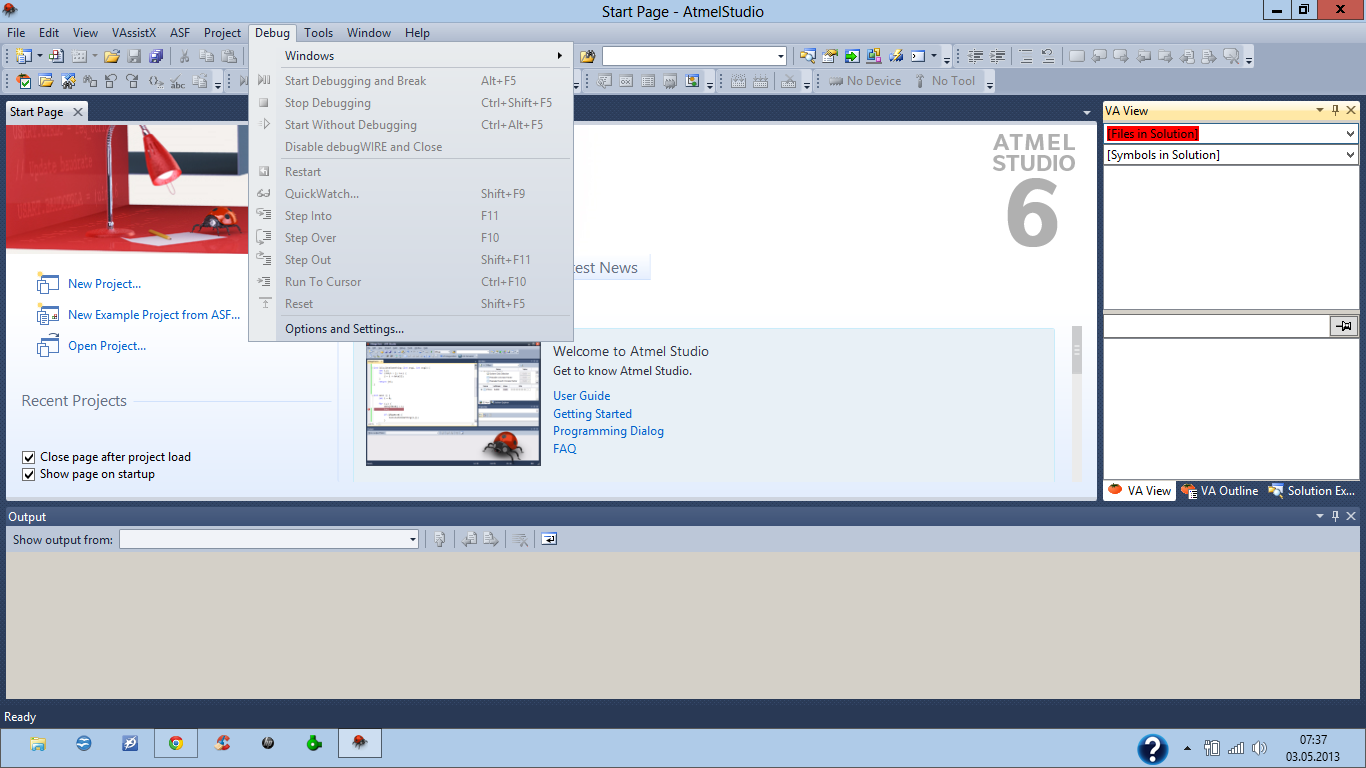Click the Solution Explorer toolbar icon
The width and height of the screenshot is (1366, 768).
(808, 56)
